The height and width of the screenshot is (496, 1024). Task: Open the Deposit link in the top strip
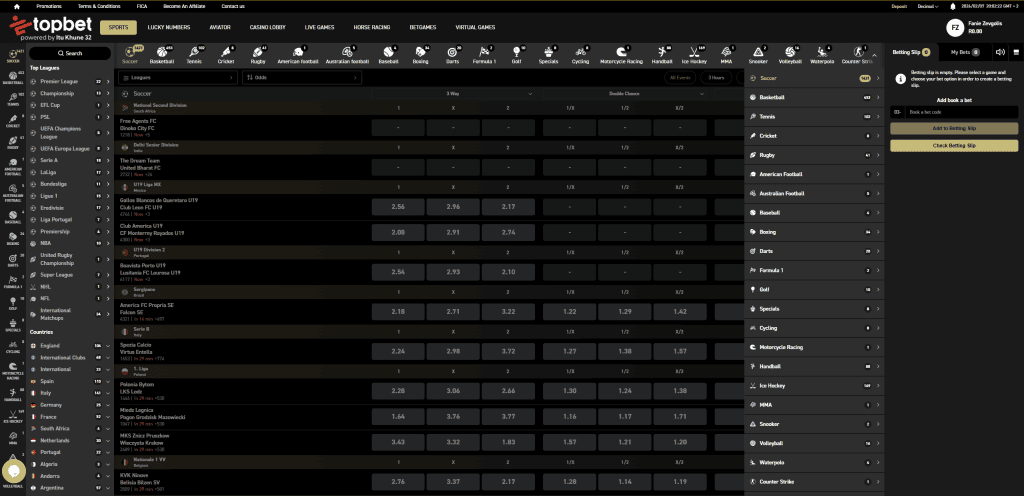click(x=899, y=7)
